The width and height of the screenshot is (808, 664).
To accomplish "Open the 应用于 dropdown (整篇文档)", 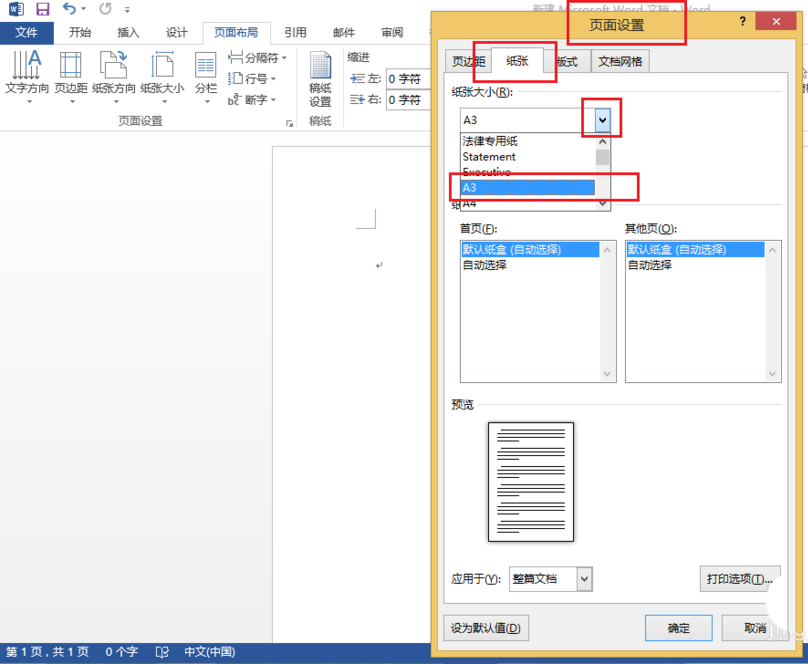I will pos(550,579).
